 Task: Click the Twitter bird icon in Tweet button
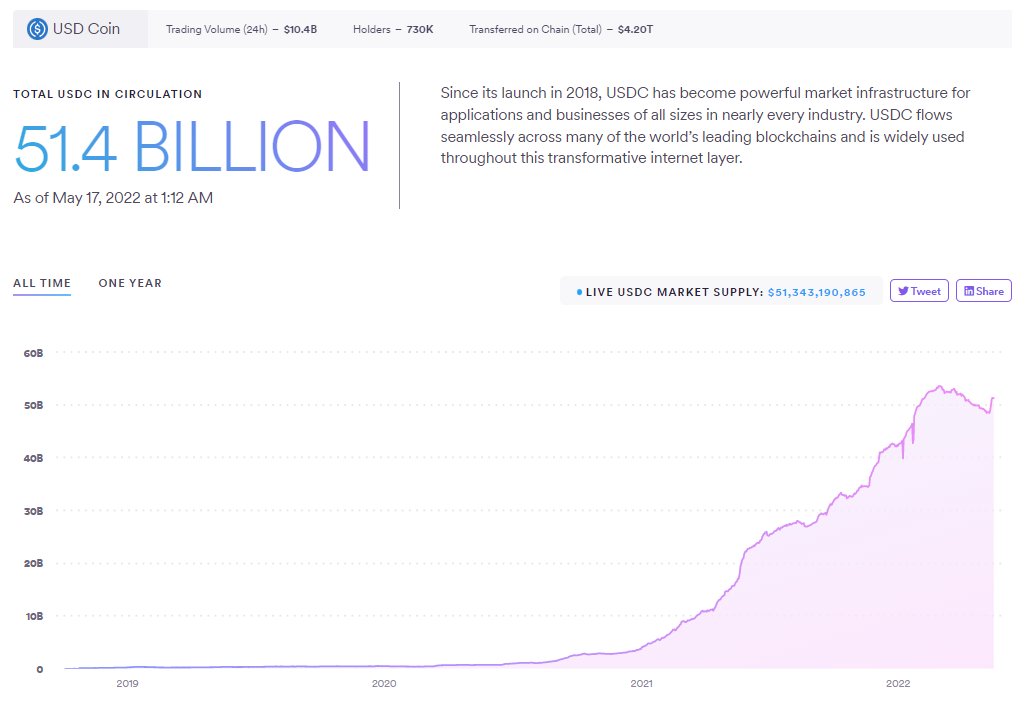(903, 291)
